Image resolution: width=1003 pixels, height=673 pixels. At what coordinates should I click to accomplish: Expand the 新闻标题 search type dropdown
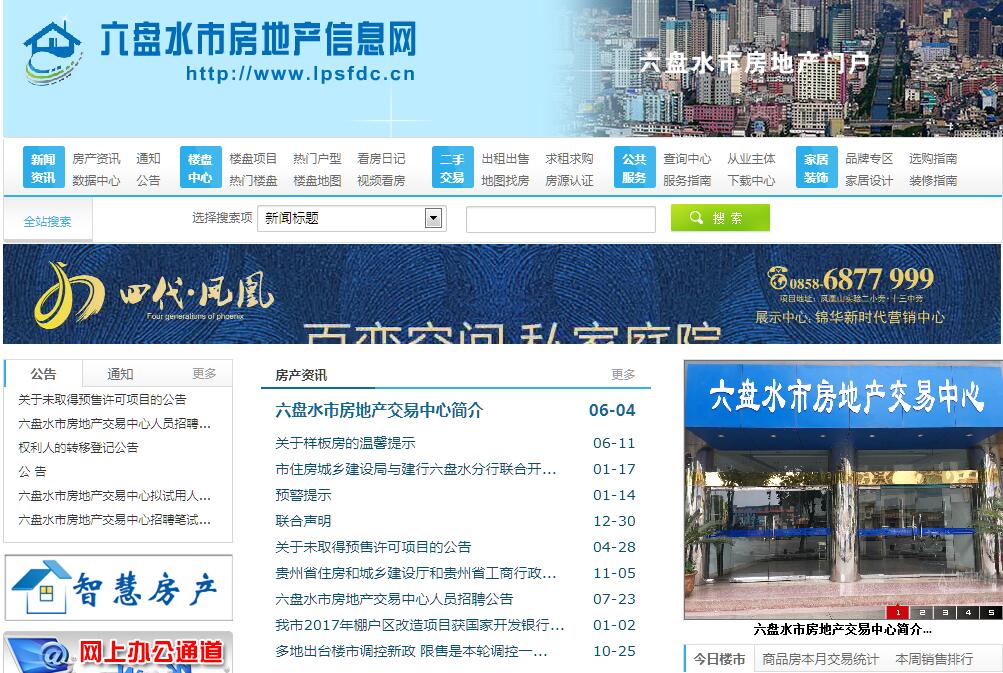click(x=352, y=218)
